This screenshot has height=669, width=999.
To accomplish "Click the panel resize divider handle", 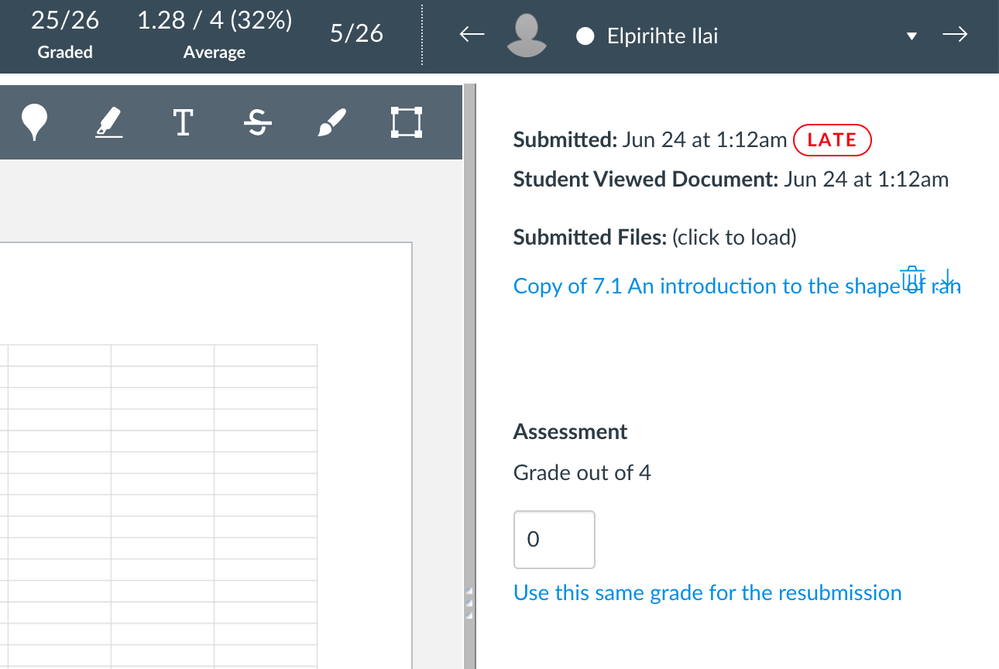I will (x=469, y=604).
